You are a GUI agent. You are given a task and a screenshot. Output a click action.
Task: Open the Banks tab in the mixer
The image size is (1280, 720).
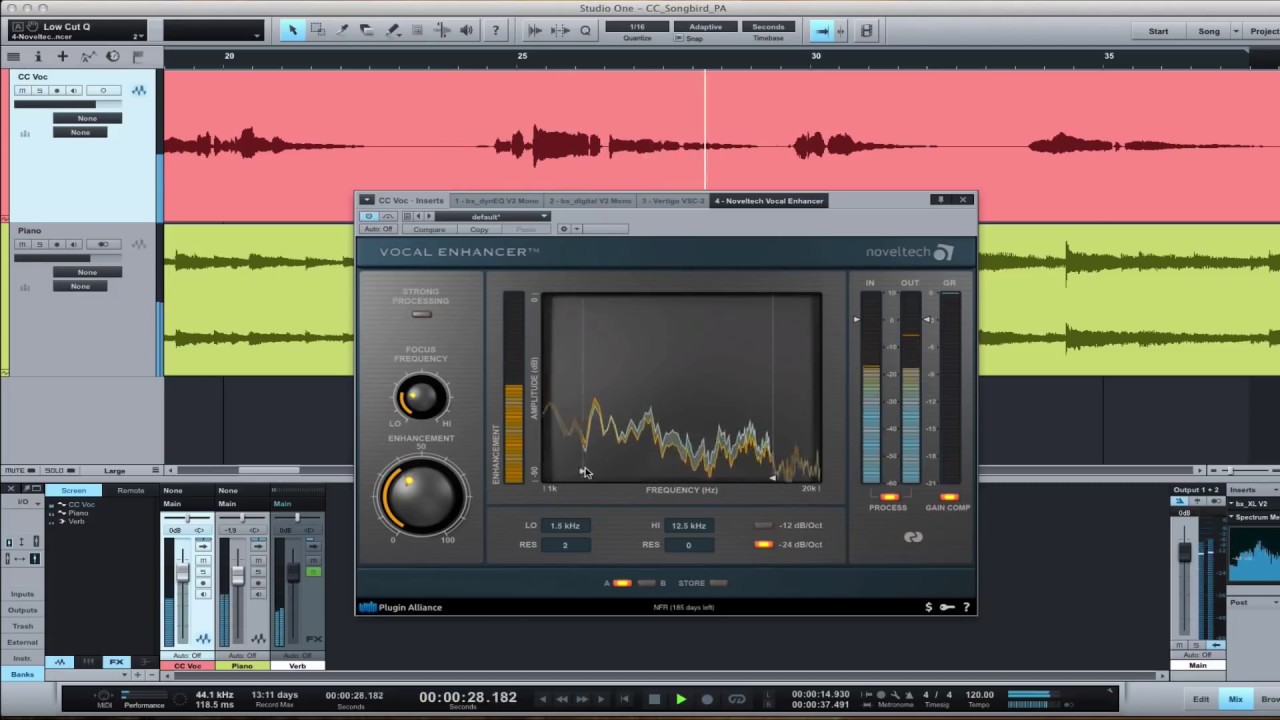coord(22,674)
